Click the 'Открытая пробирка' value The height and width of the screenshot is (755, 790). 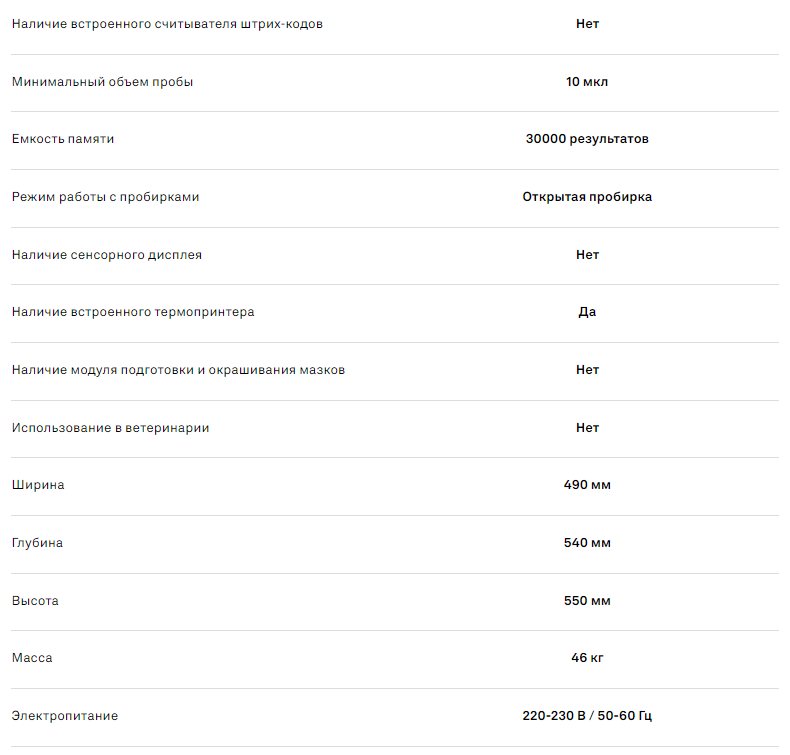coord(587,197)
